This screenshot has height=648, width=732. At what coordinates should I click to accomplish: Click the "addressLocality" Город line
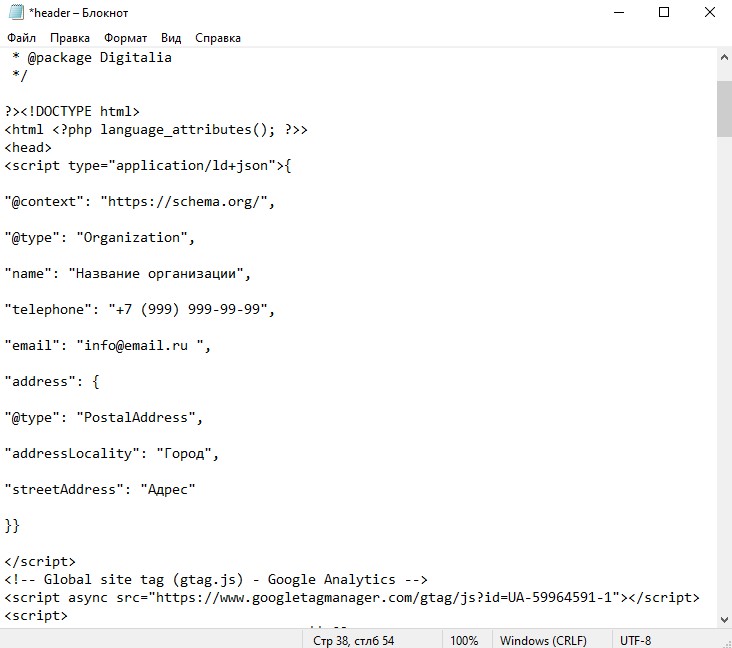[x=112, y=453]
